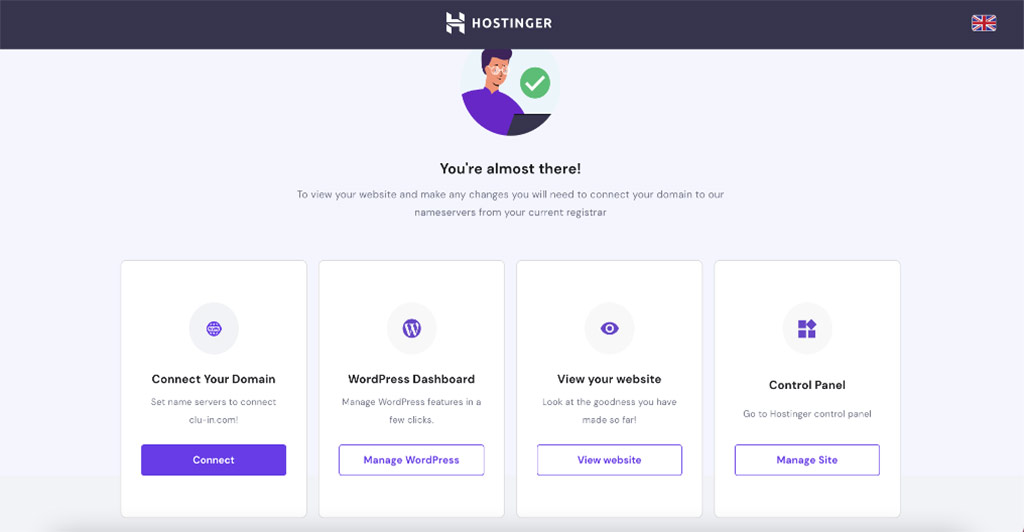Viewport: 1024px width, 532px height.
Task: Click the WordPress Dashboard card title
Action: pos(411,379)
